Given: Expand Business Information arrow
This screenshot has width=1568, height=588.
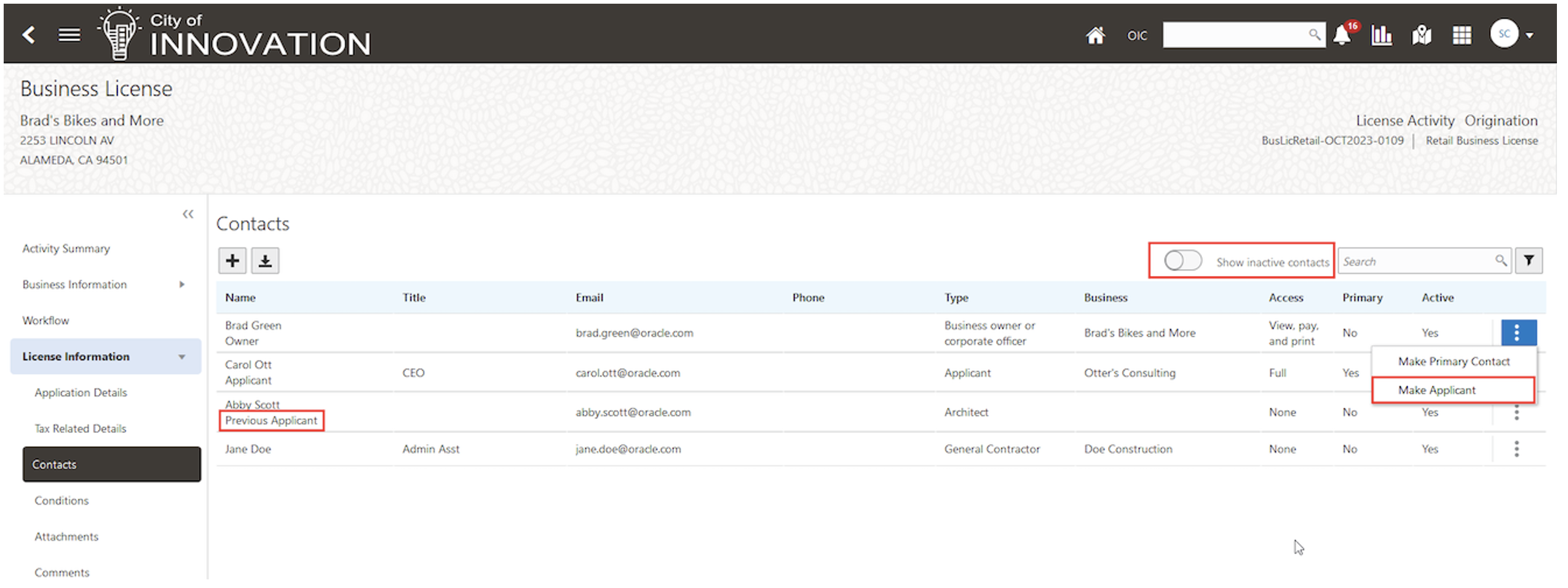Looking at the screenshot, I should tap(181, 285).
